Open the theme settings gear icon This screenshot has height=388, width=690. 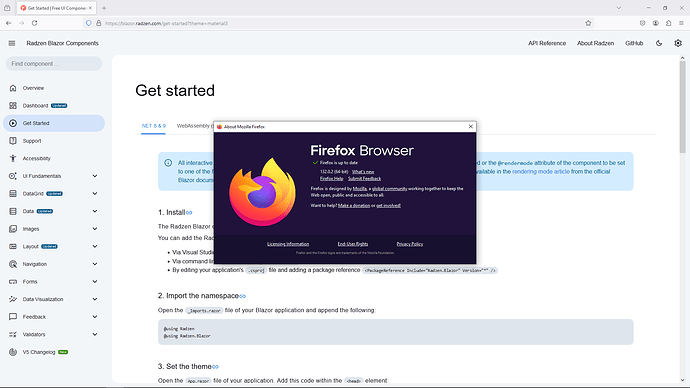678,43
